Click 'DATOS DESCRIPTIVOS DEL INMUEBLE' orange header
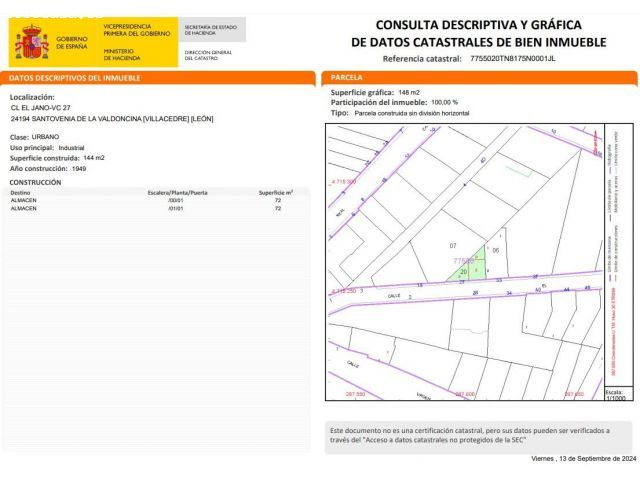This screenshot has height=480, width=640. (x=158, y=78)
